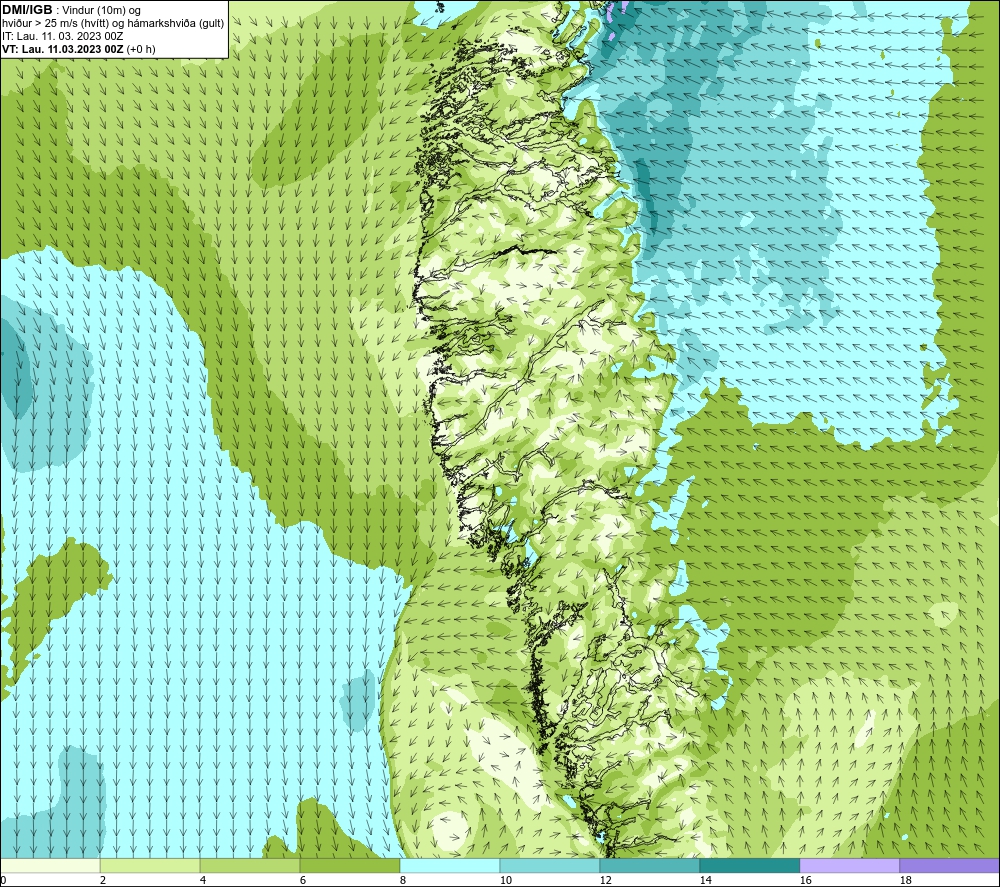Click the legend tick label '8'
The image size is (1000, 887).
(x=402, y=881)
